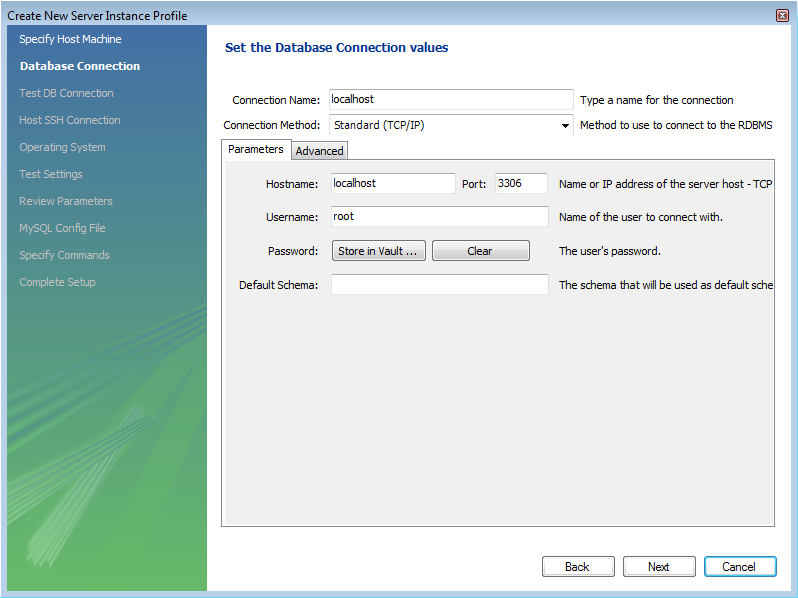The image size is (798, 598).
Task: Click the Complete Setup step
Action: (57, 282)
